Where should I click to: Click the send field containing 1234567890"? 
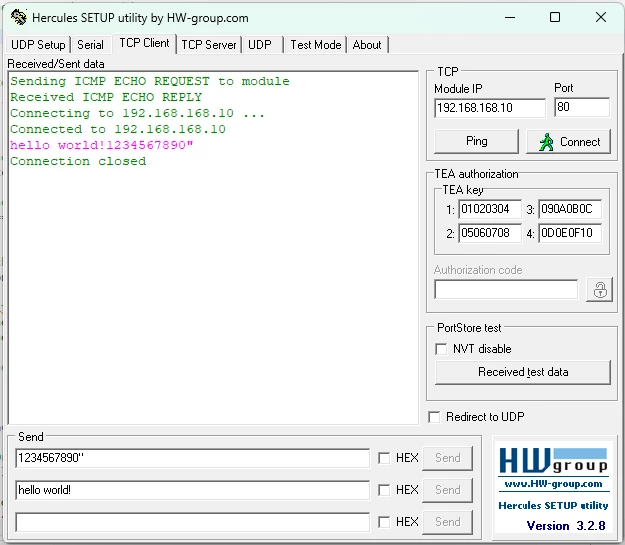pos(193,458)
